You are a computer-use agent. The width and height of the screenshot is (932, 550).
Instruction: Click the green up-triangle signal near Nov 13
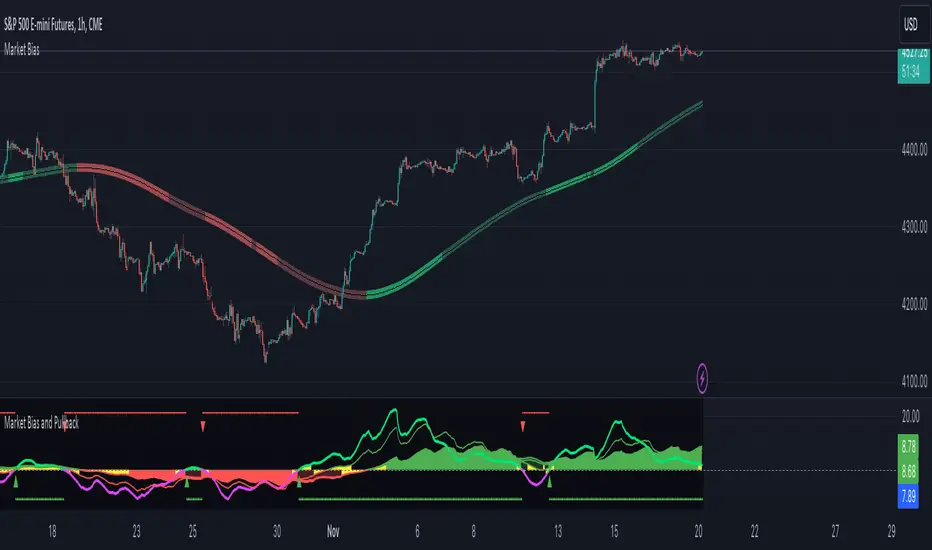[x=549, y=482]
